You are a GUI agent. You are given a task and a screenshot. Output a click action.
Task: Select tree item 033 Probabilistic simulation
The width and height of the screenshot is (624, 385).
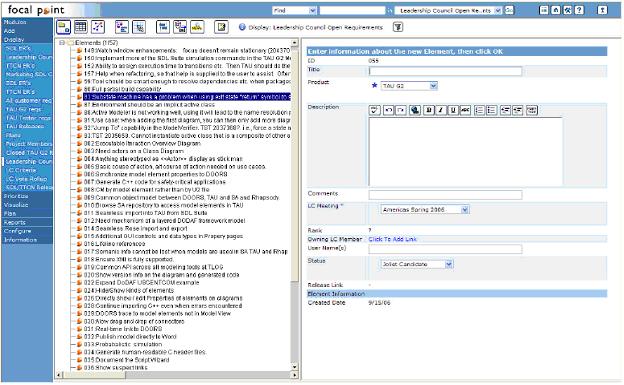click(123, 344)
